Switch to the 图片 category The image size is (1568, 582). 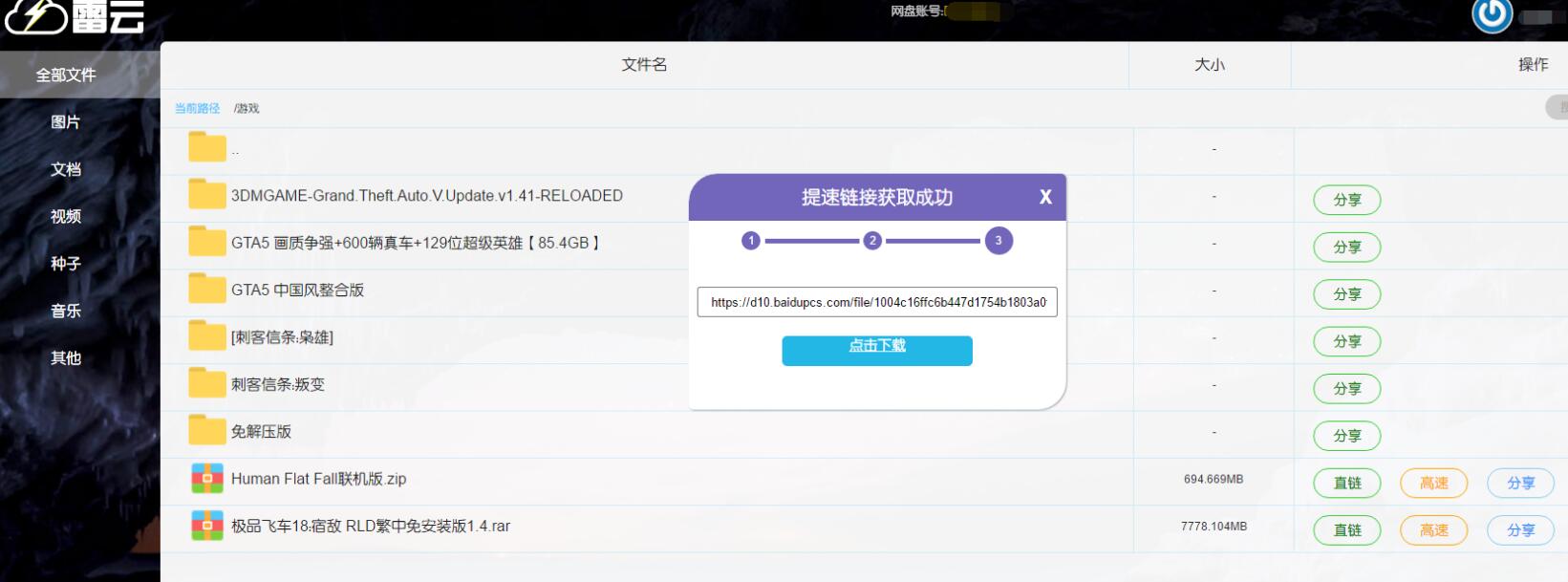click(66, 122)
